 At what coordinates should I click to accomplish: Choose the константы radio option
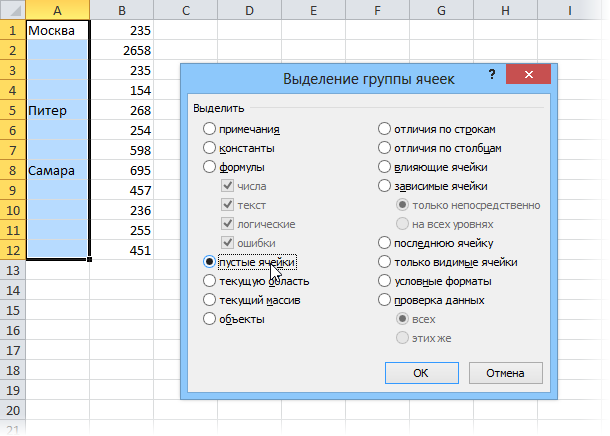click(x=209, y=148)
